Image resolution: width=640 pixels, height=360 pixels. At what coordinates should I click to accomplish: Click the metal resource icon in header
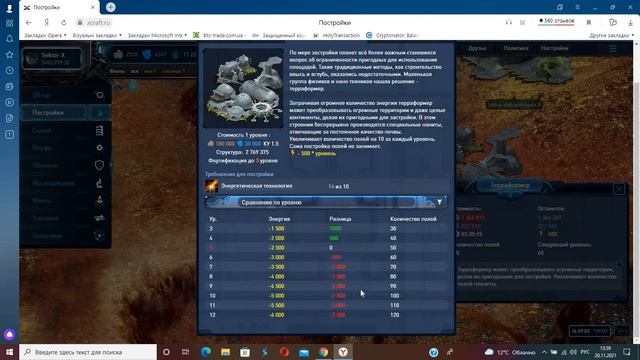click(118, 54)
